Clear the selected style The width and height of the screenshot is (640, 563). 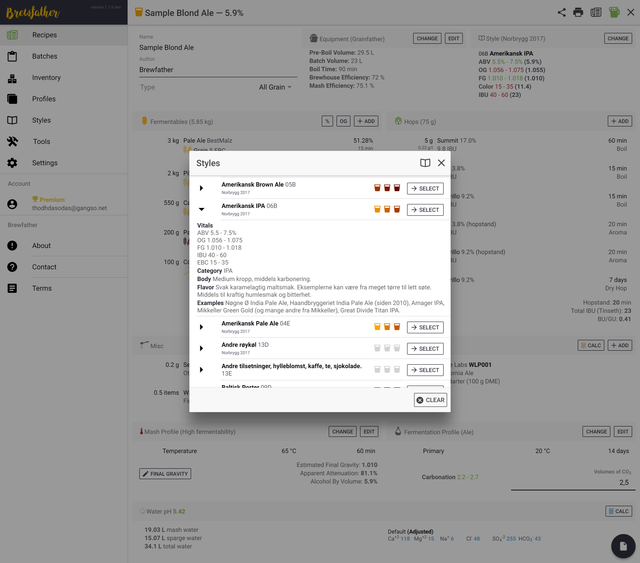point(430,400)
